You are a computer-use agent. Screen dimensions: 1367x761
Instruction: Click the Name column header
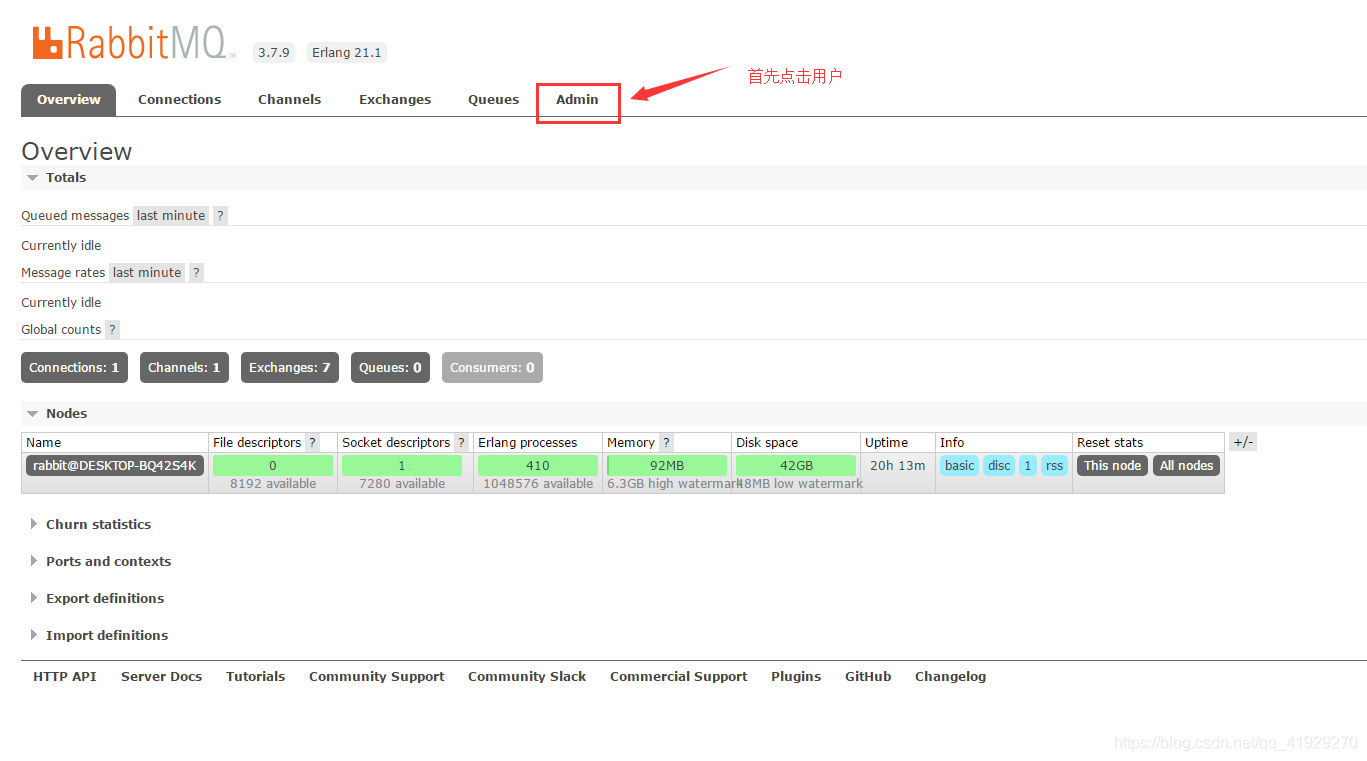[43, 442]
